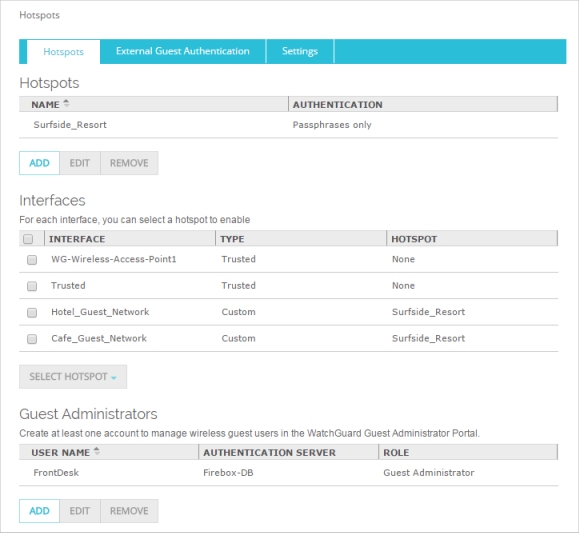Image resolution: width=579 pixels, height=533 pixels.
Task: Click the Guest Administrator role cell
Action: [x=429, y=473]
